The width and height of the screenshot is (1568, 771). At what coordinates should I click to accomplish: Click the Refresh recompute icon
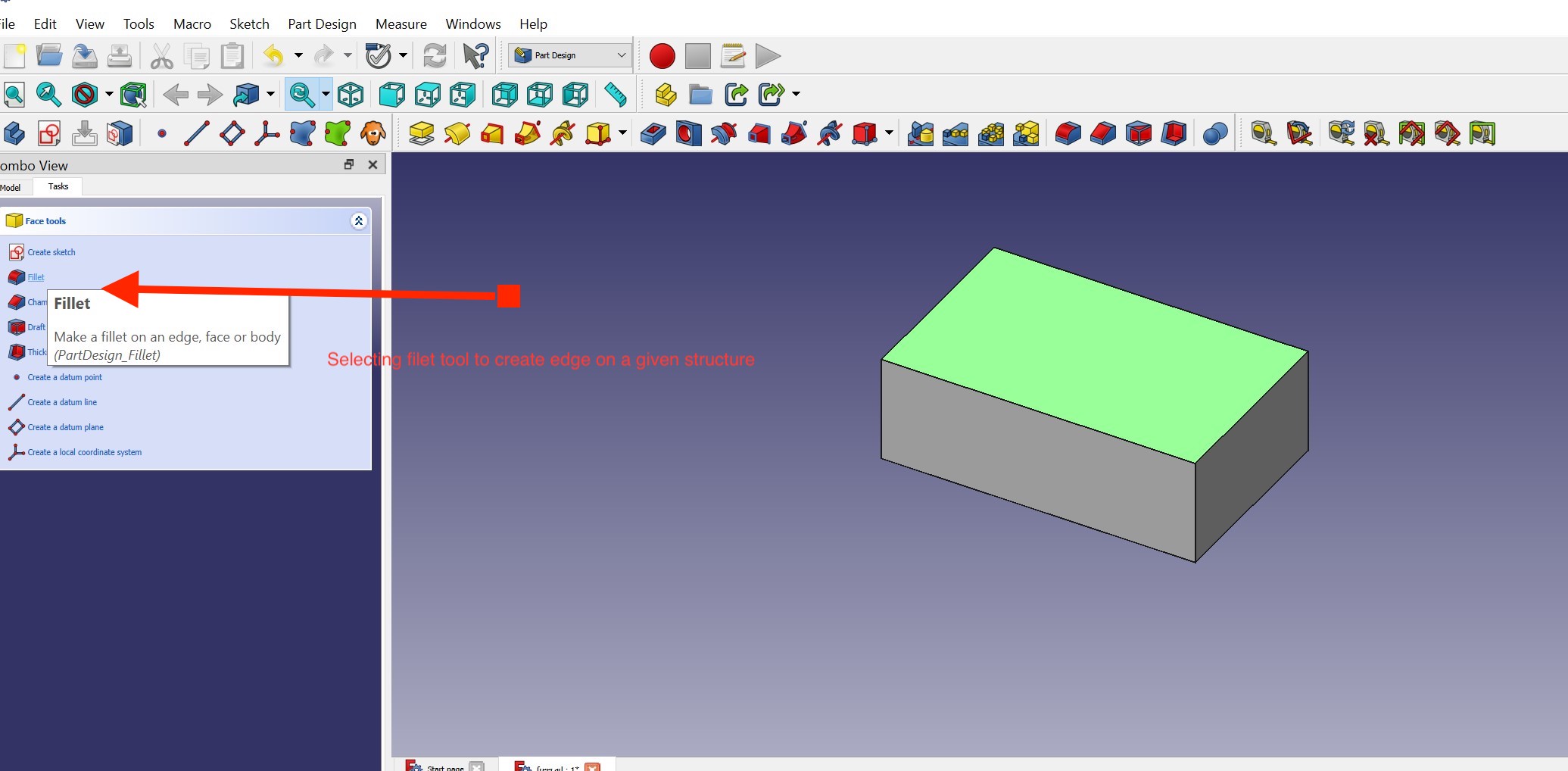pyautogui.click(x=435, y=56)
